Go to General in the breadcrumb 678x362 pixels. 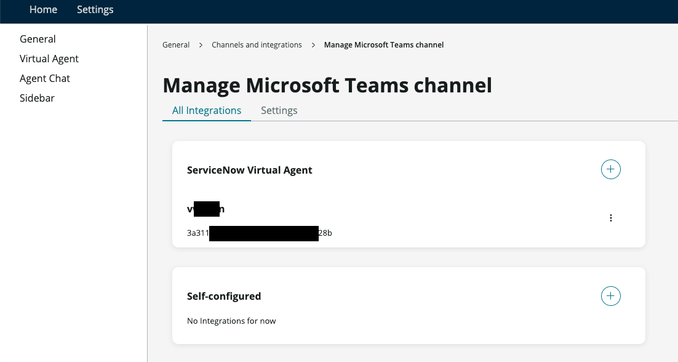176,45
